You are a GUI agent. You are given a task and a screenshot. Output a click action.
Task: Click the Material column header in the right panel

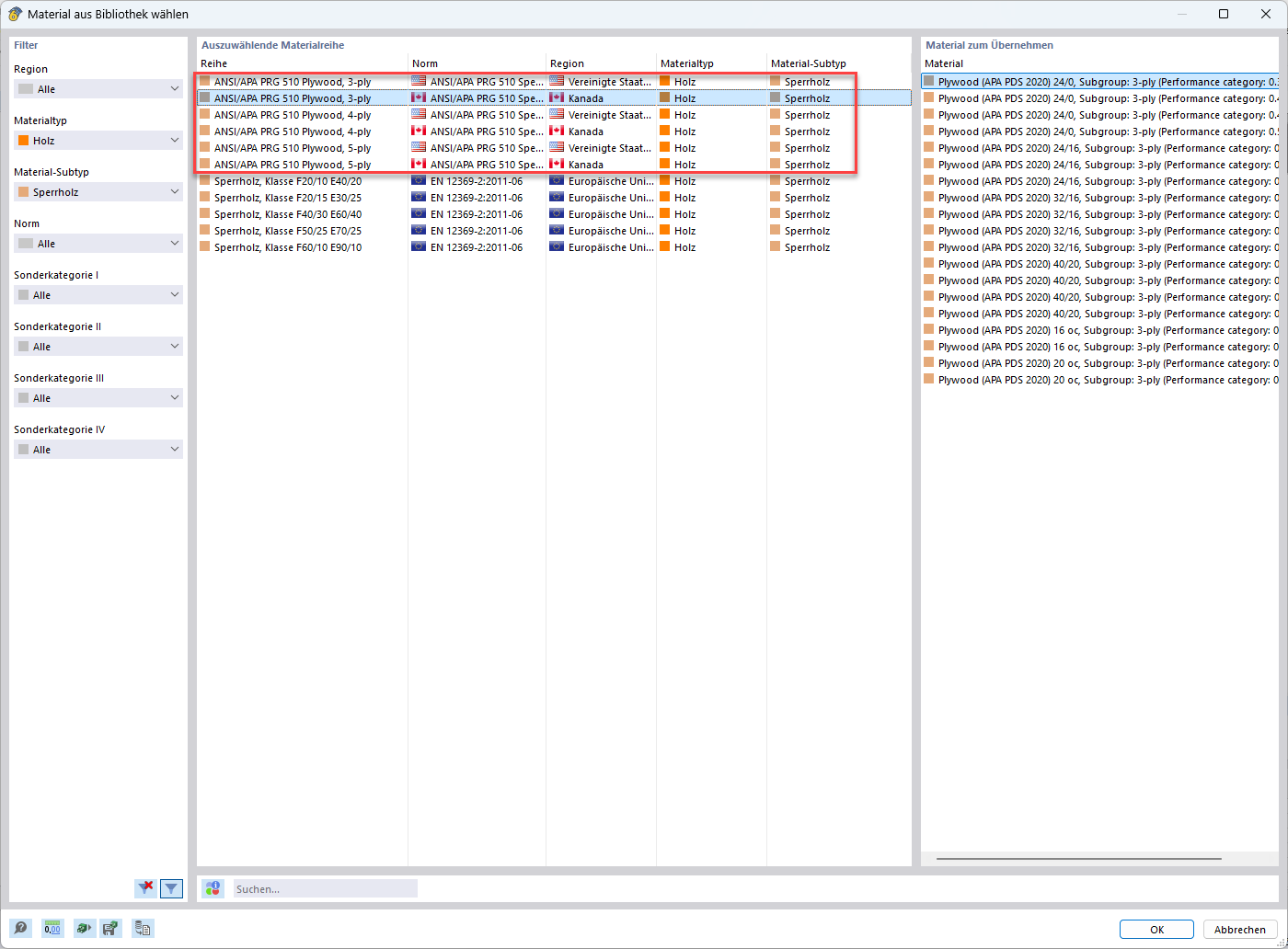pyautogui.click(x=1099, y=63)
